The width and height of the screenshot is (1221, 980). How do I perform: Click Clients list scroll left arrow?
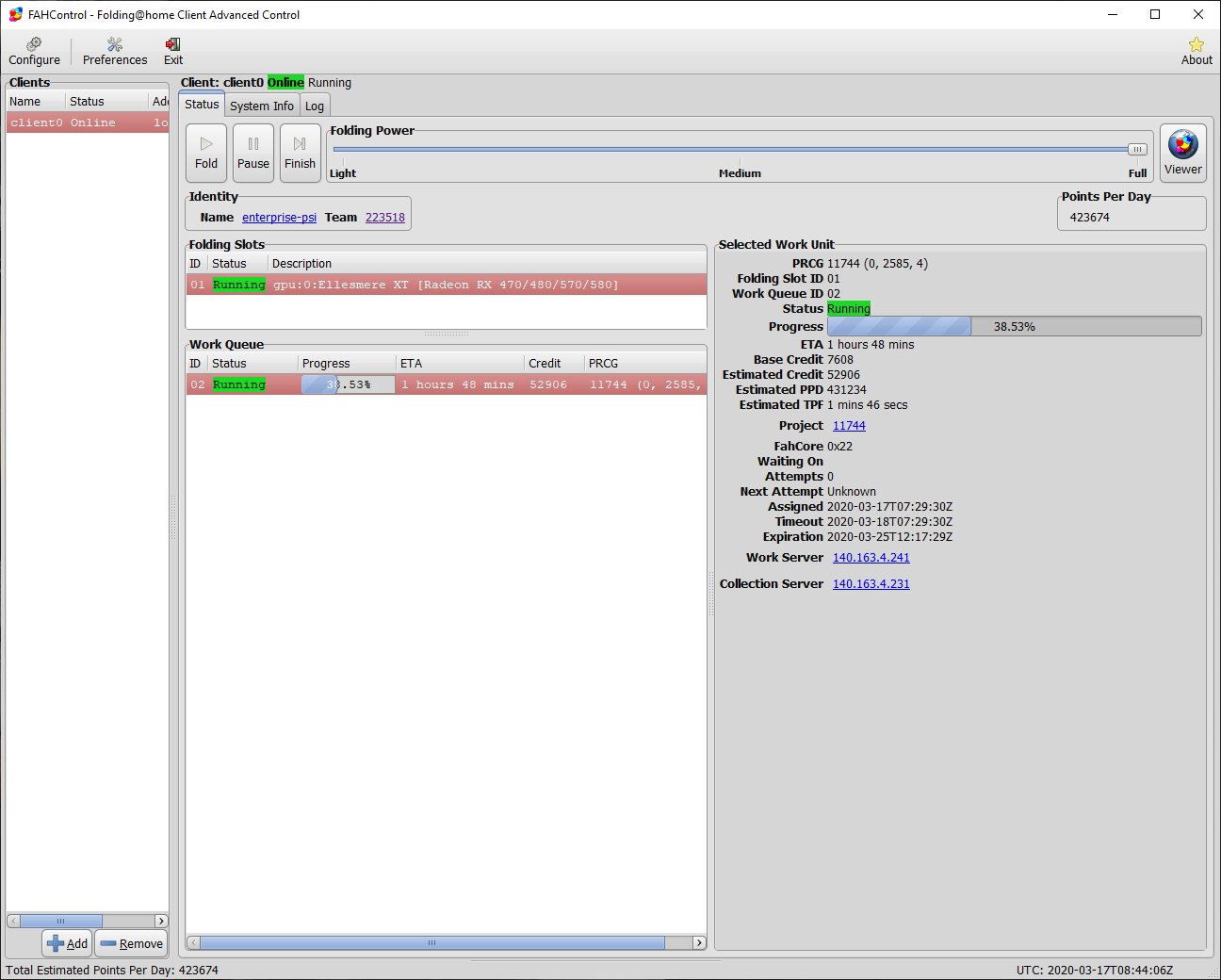(x=13, y=921)
